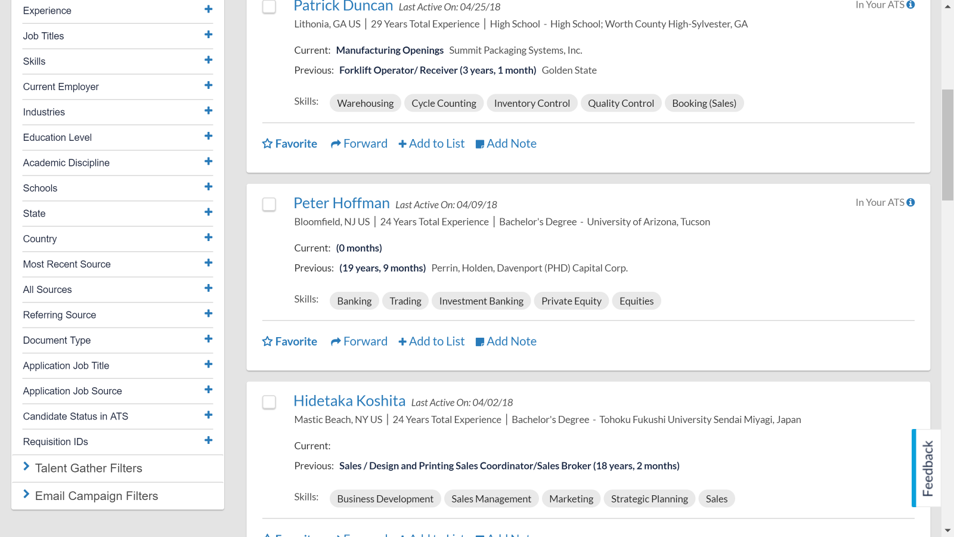Click Add Note icon under Peter Hoffman
The width and height of the screenshot is (954, 537).
coord(480,342)
